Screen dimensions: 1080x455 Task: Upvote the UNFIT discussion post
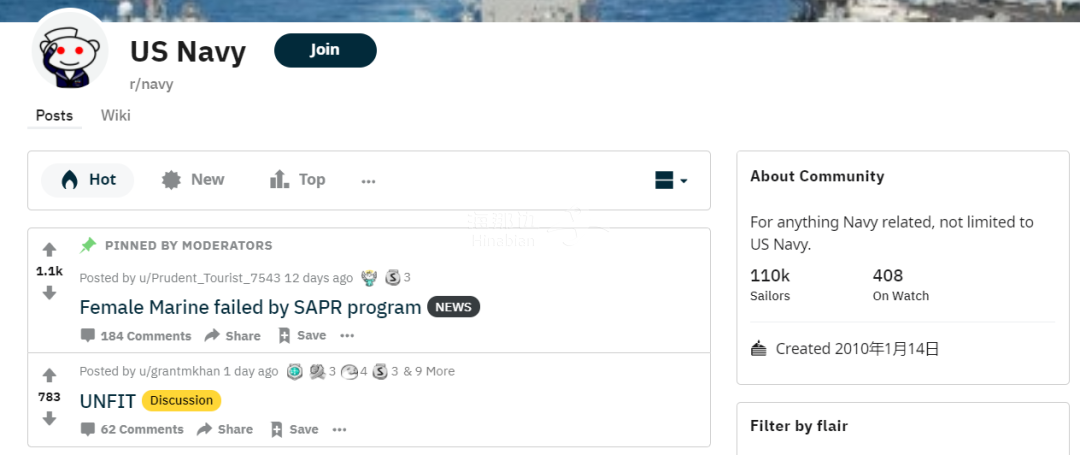(50, 376)
